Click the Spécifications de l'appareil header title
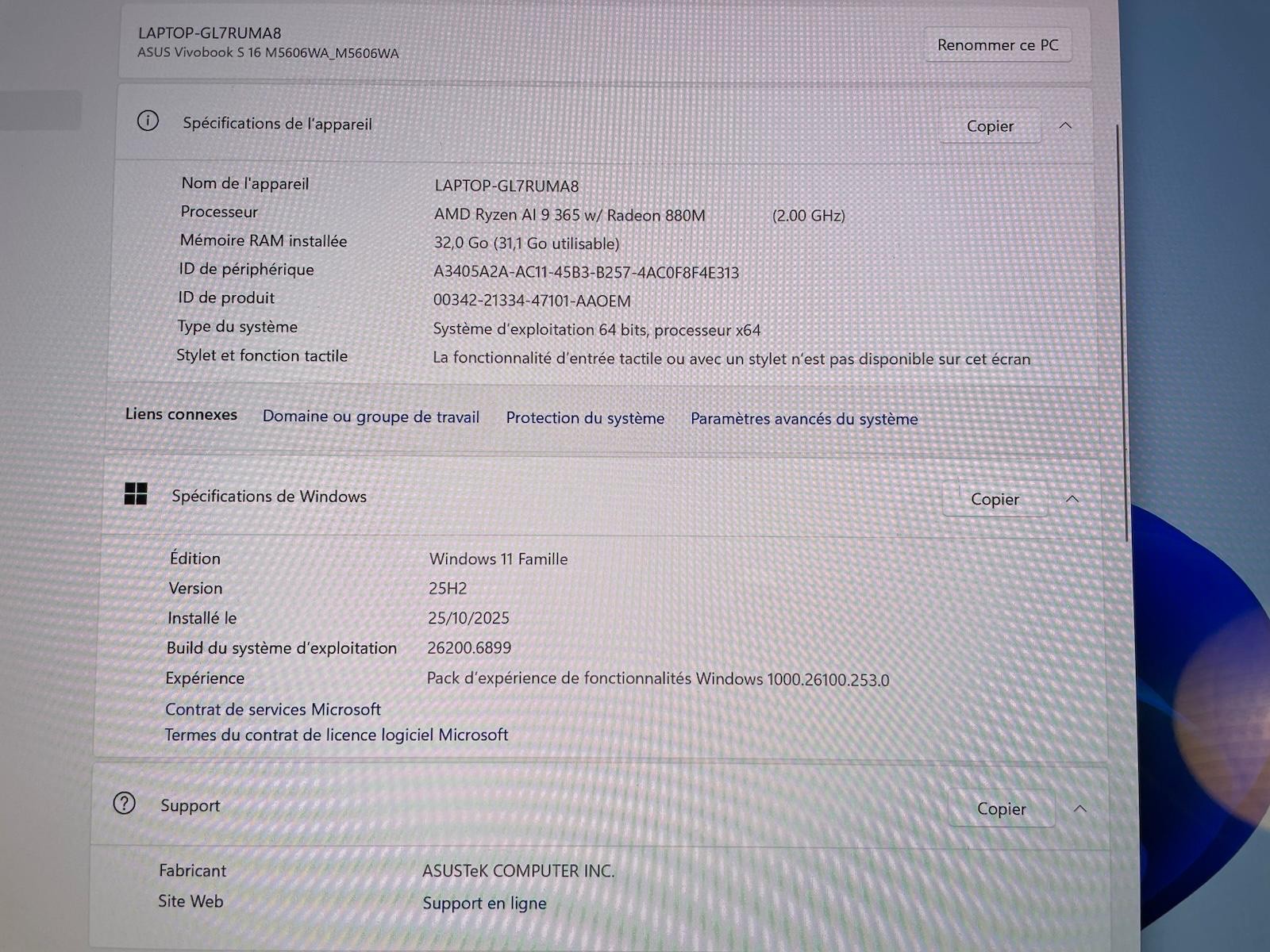Viewport: 1270px width, 952px height. [277, 124]
